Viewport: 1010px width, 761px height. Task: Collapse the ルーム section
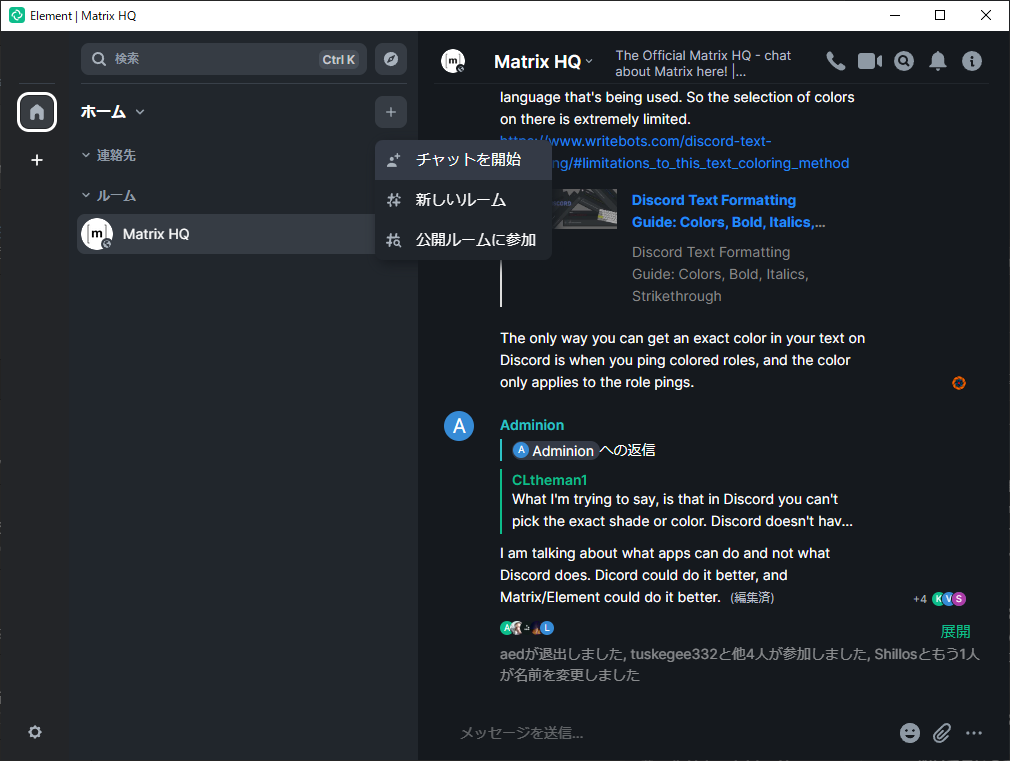[x=110, y=195]
